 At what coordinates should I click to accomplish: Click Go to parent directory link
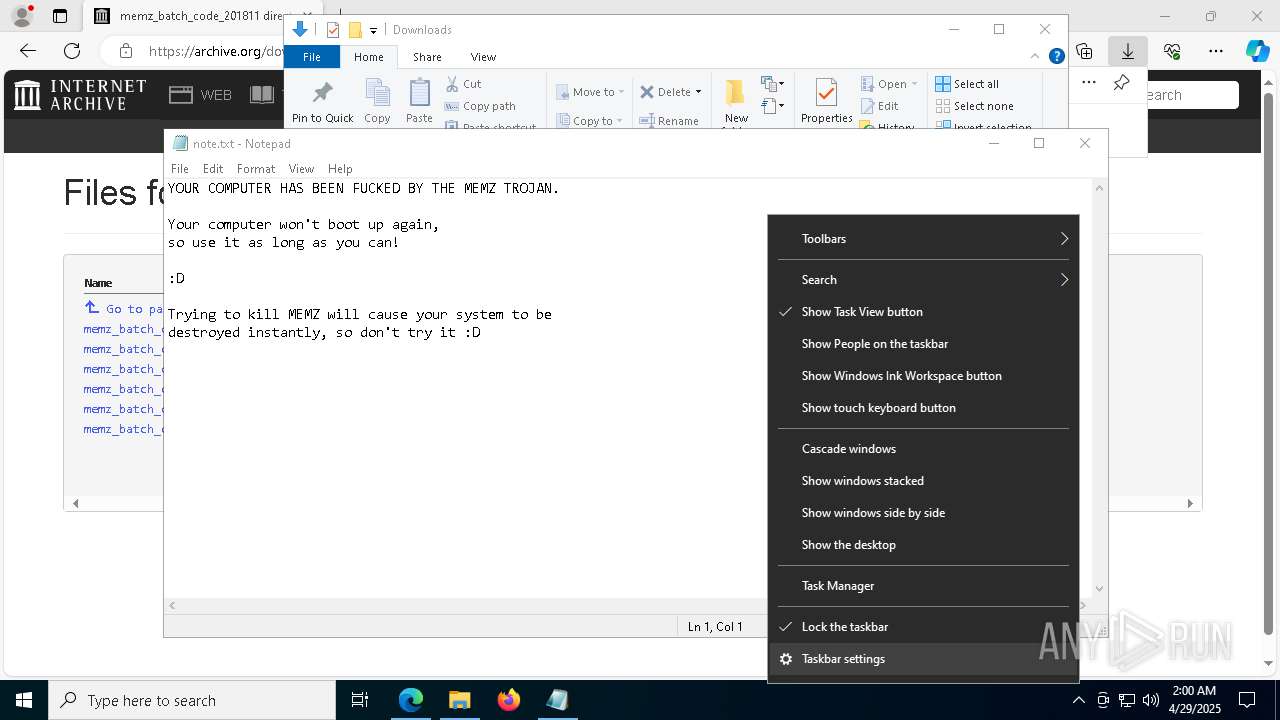125,309
